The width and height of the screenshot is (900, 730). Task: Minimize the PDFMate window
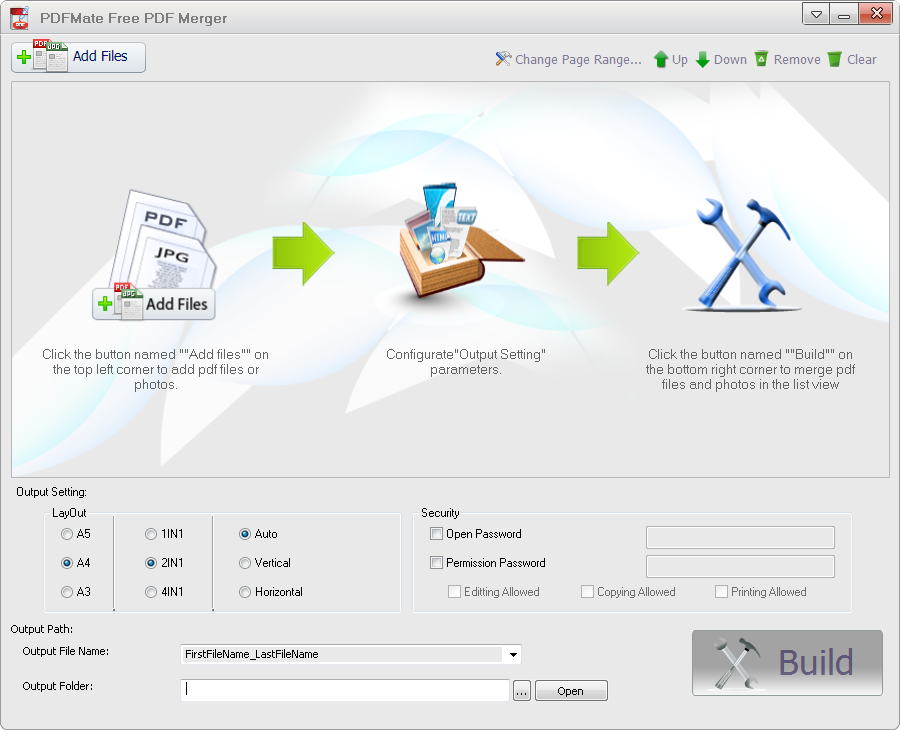tap(844, 14)
